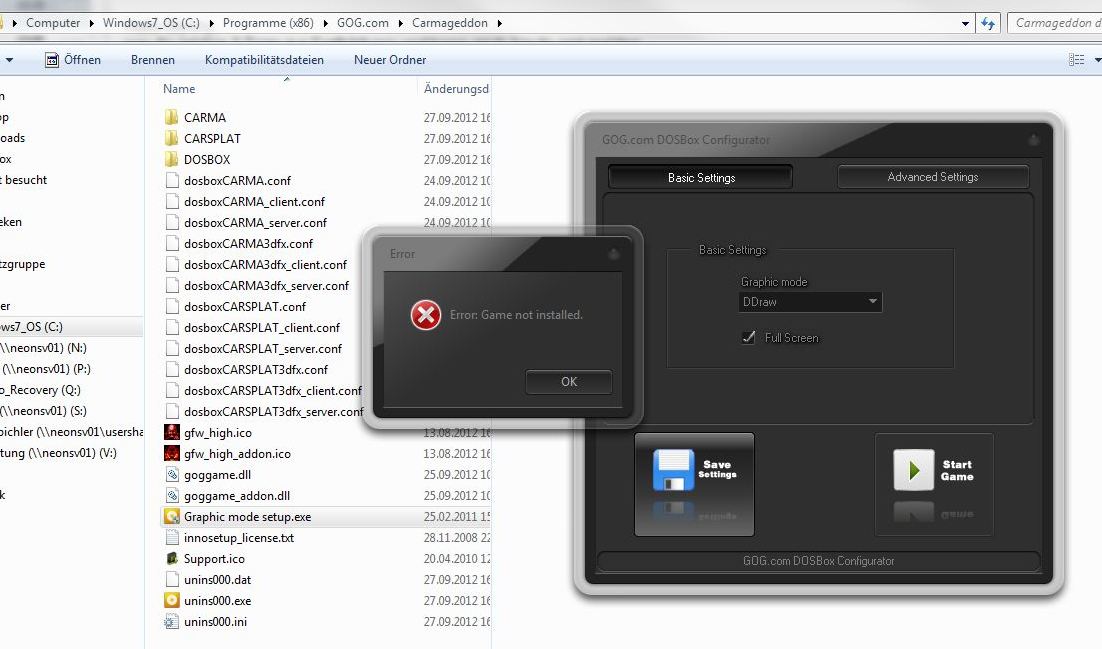Screen dimensions: 1102x649
Task: Expand the breadcrumb arrow after Carmageddon
Action: 500,23
